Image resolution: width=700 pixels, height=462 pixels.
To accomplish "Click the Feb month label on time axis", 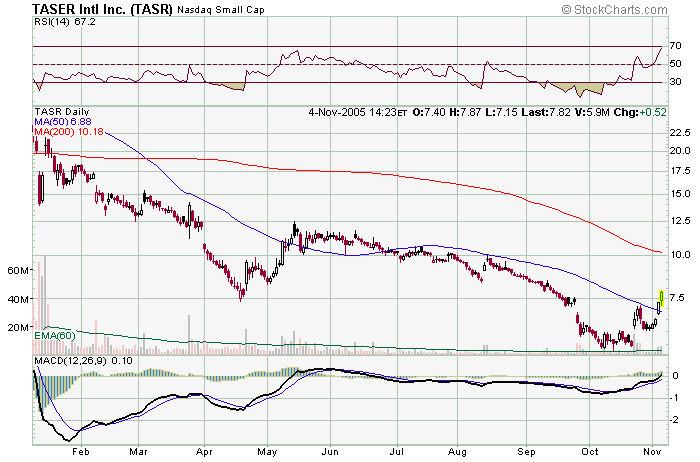I will coord(81,452).
